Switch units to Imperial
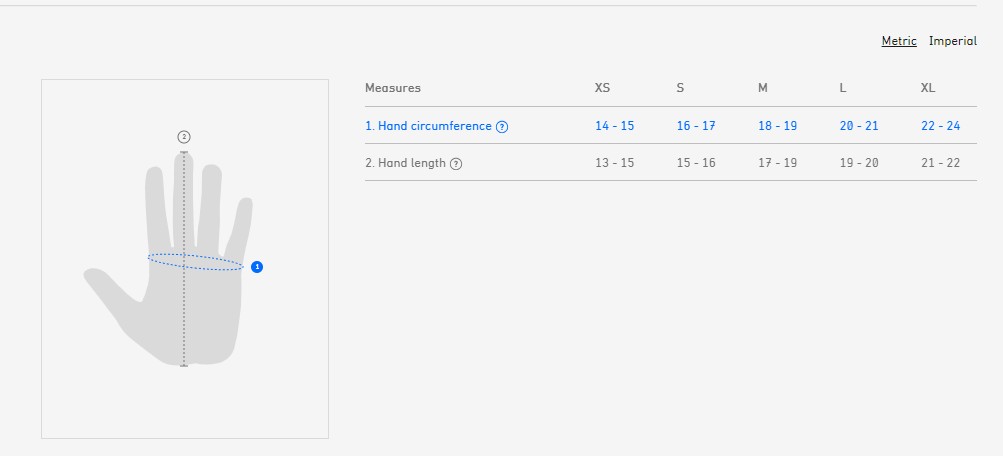 pos(952,41)
